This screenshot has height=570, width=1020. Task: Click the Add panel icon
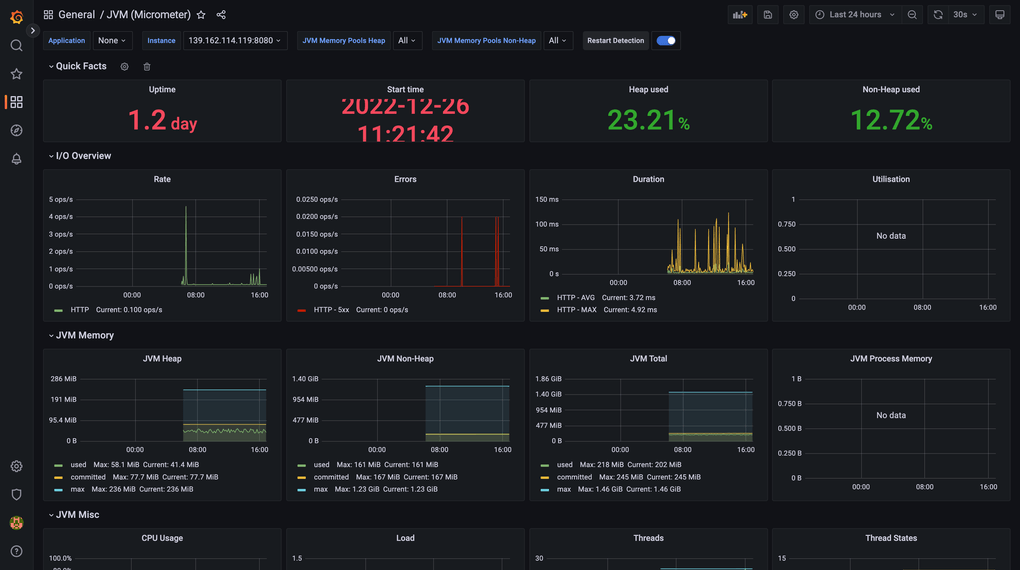739,15
